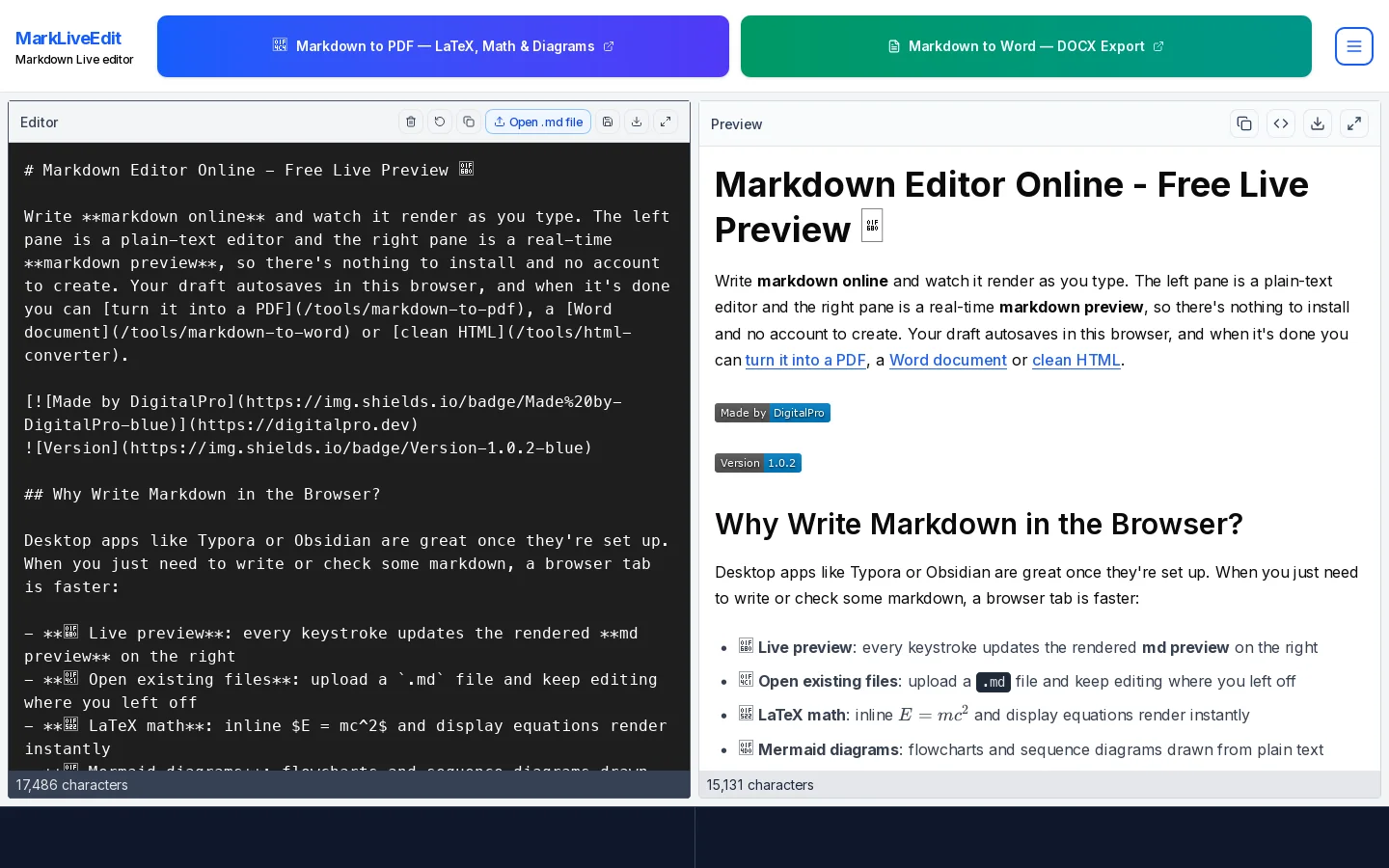Click the '## Why Write Markdown in the Browser?' editor line
This screenshot has height=868, width=1389.
tap(203, 494)
